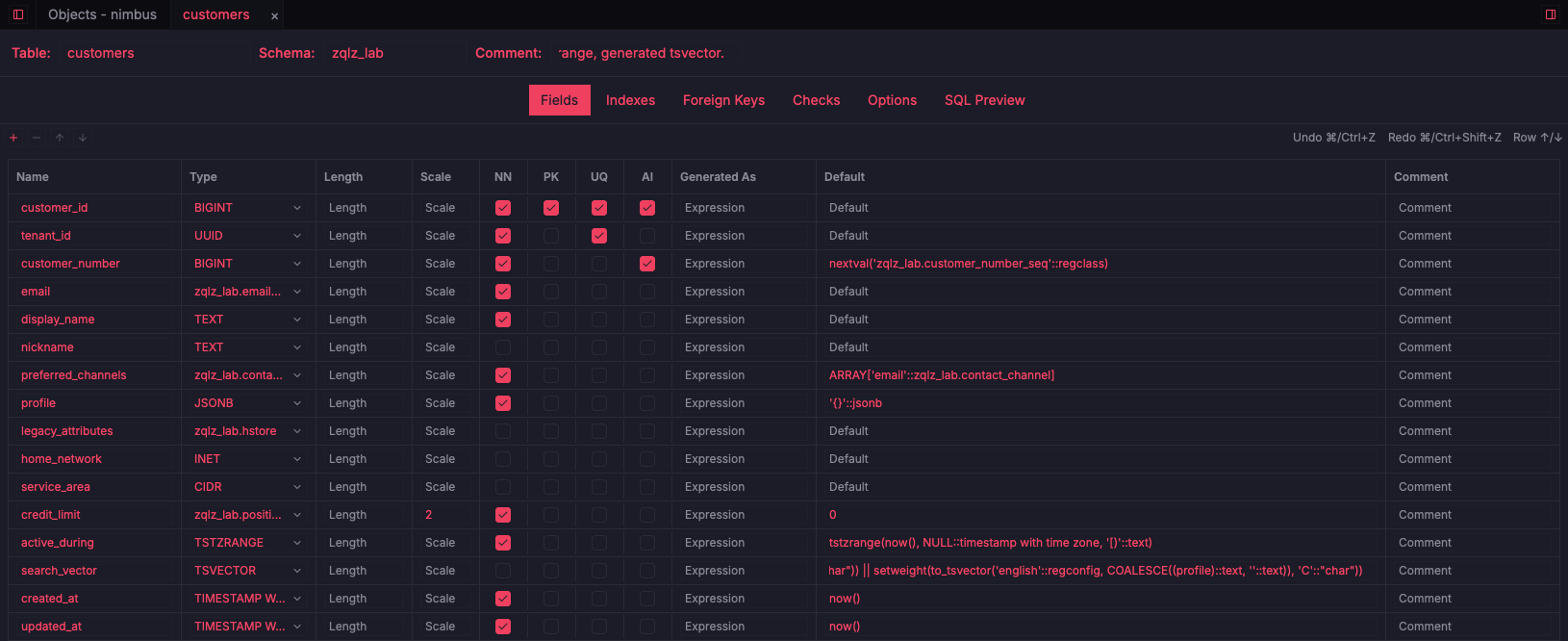Toggle NN checkbox for email
This screenshot has width=1568, height=641.
coord(503,292)
